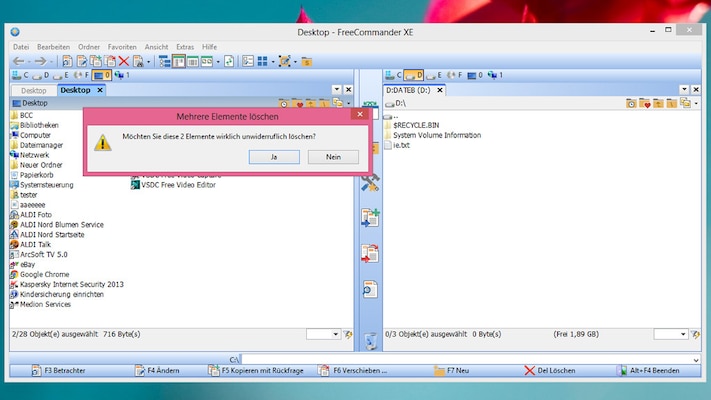The image size is (711, 400).
Task: Click the history clock icon in right panel
Action: [x=631, y=103]
